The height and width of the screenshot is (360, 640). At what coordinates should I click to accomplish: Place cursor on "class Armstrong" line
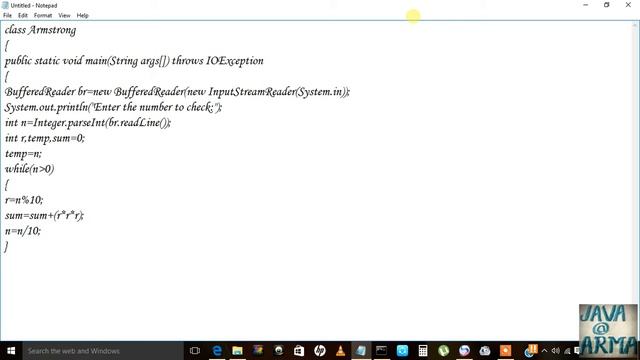click(x=40, y=30)
